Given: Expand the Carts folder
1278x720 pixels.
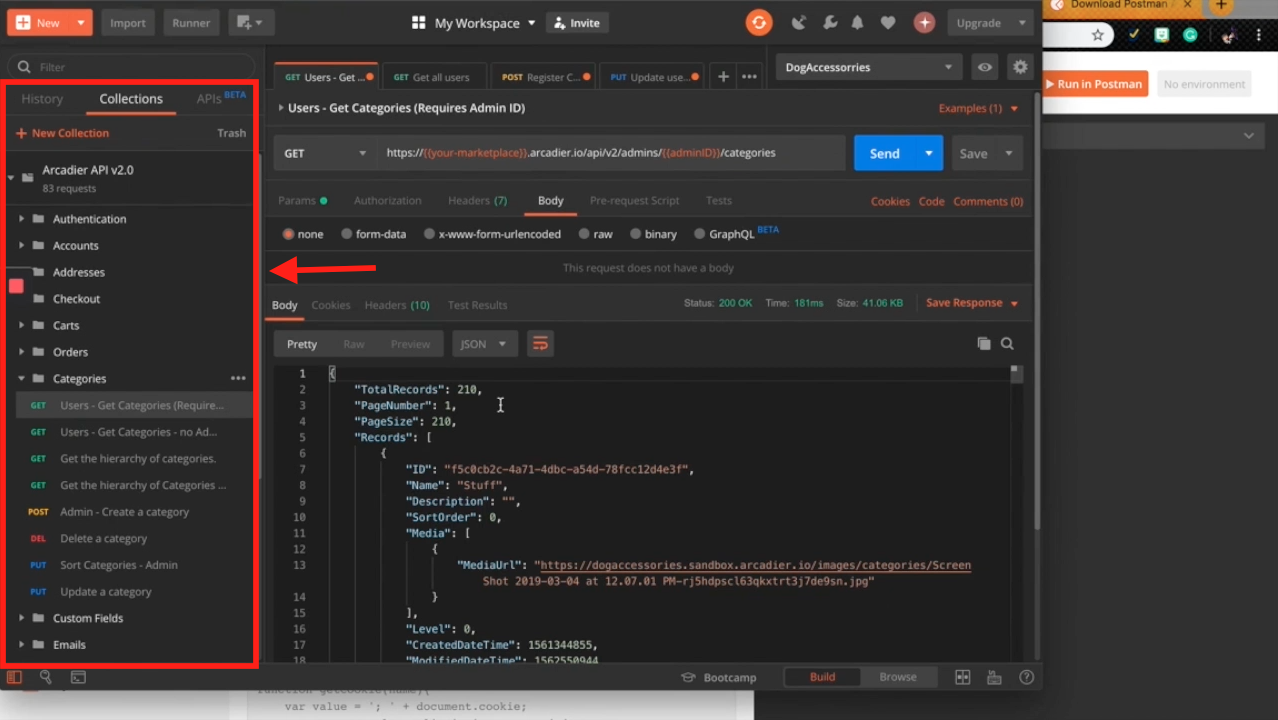Looking at the screenshot, I should point(21,325).
